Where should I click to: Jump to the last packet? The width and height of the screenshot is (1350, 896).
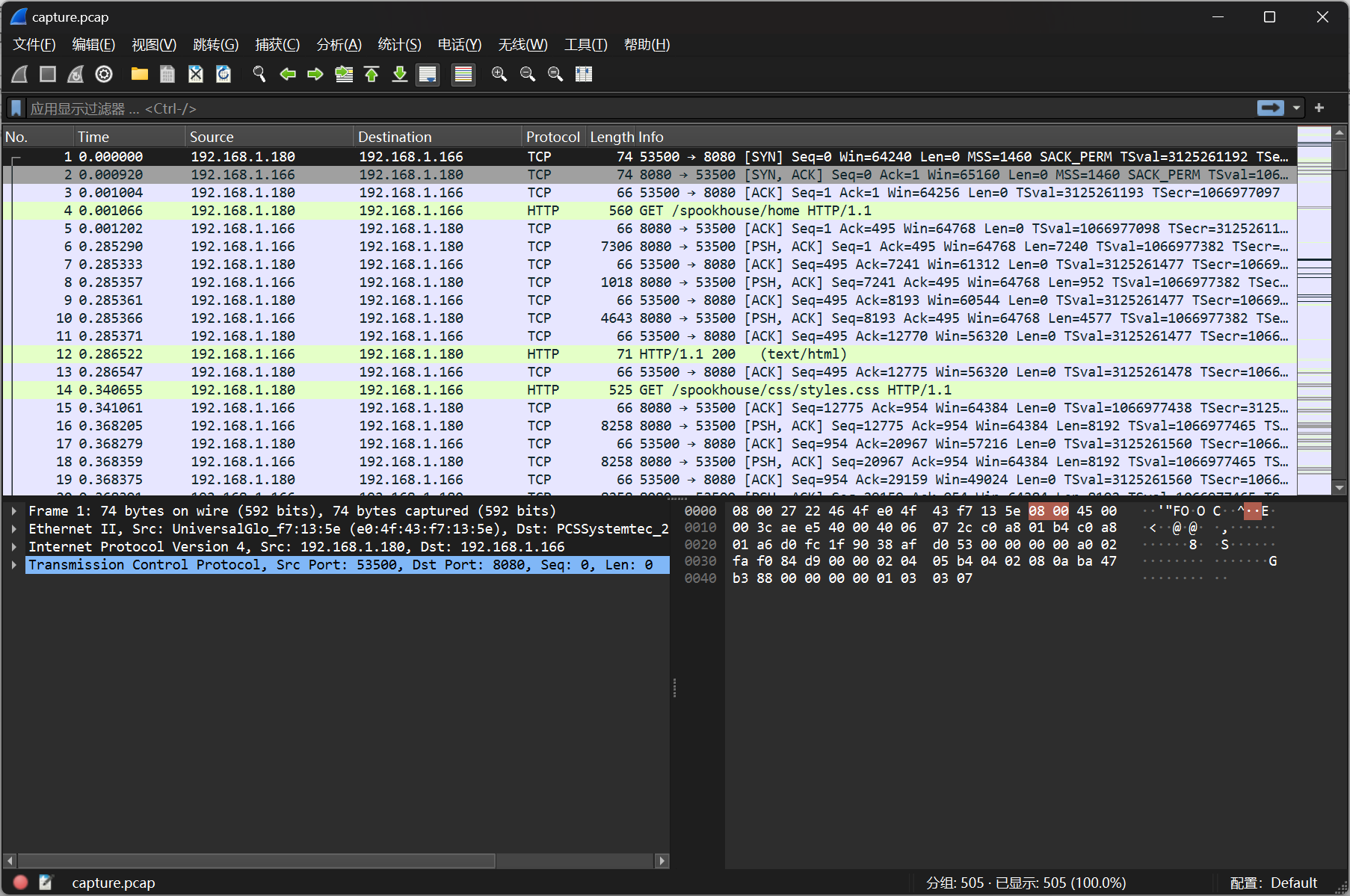[400, 74]
